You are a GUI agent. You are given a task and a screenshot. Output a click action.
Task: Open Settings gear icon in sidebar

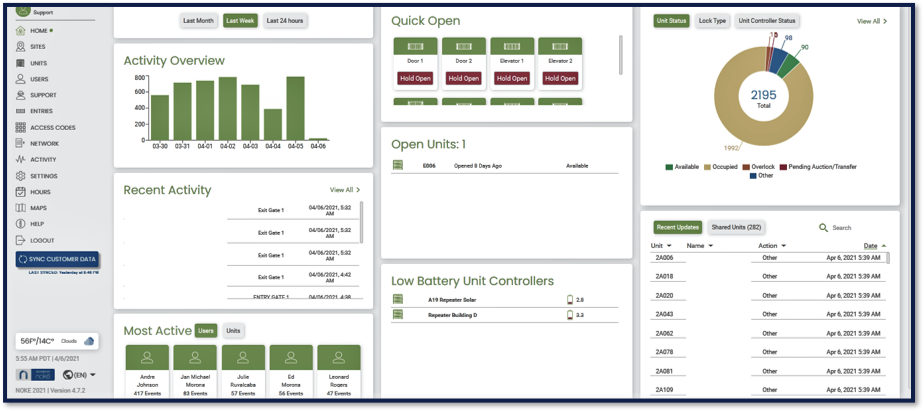[x=21, y=176]
